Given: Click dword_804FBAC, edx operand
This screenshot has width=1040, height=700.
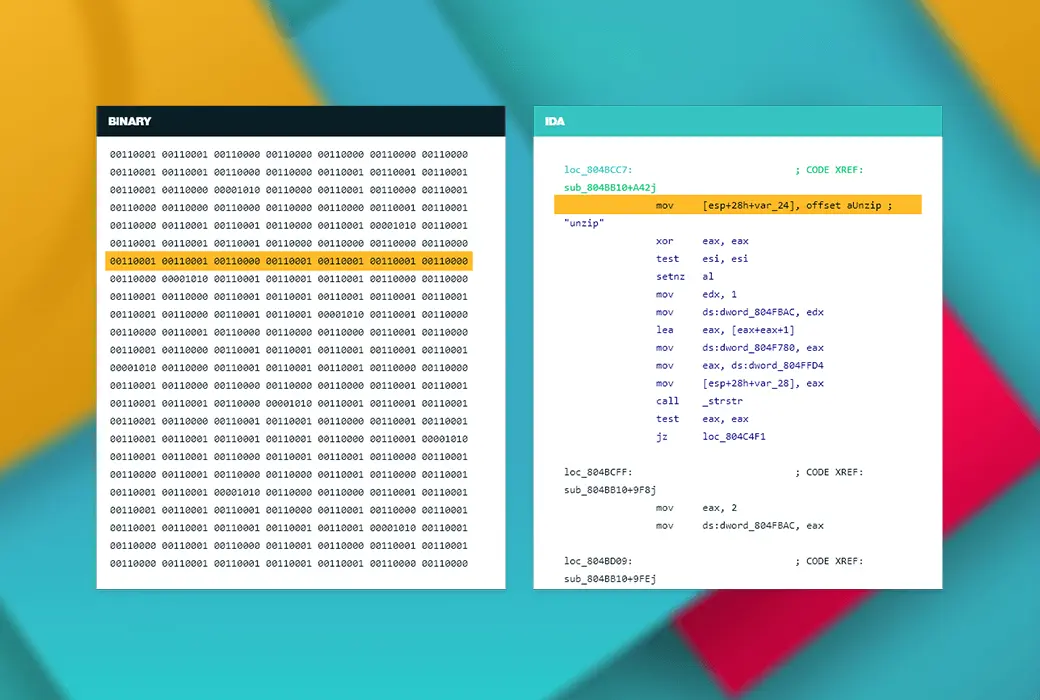Looking at the screenshot, I should tap(763, 312).
